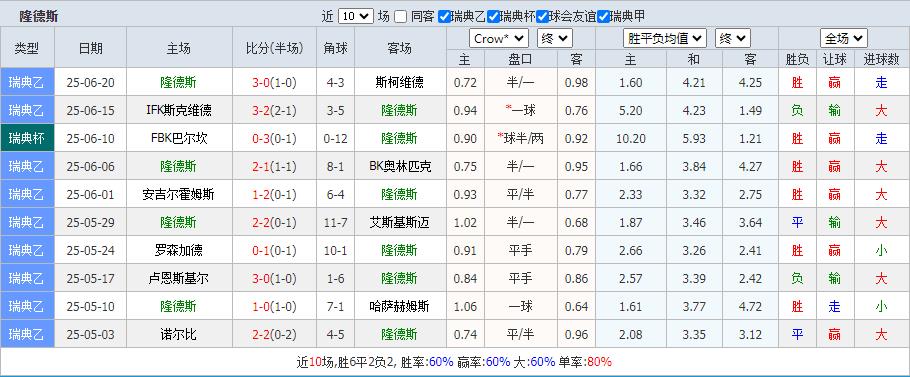Viewport: 910px width, 377px height.
Task: Click the 让球 column header
Action: coord(835,59)
